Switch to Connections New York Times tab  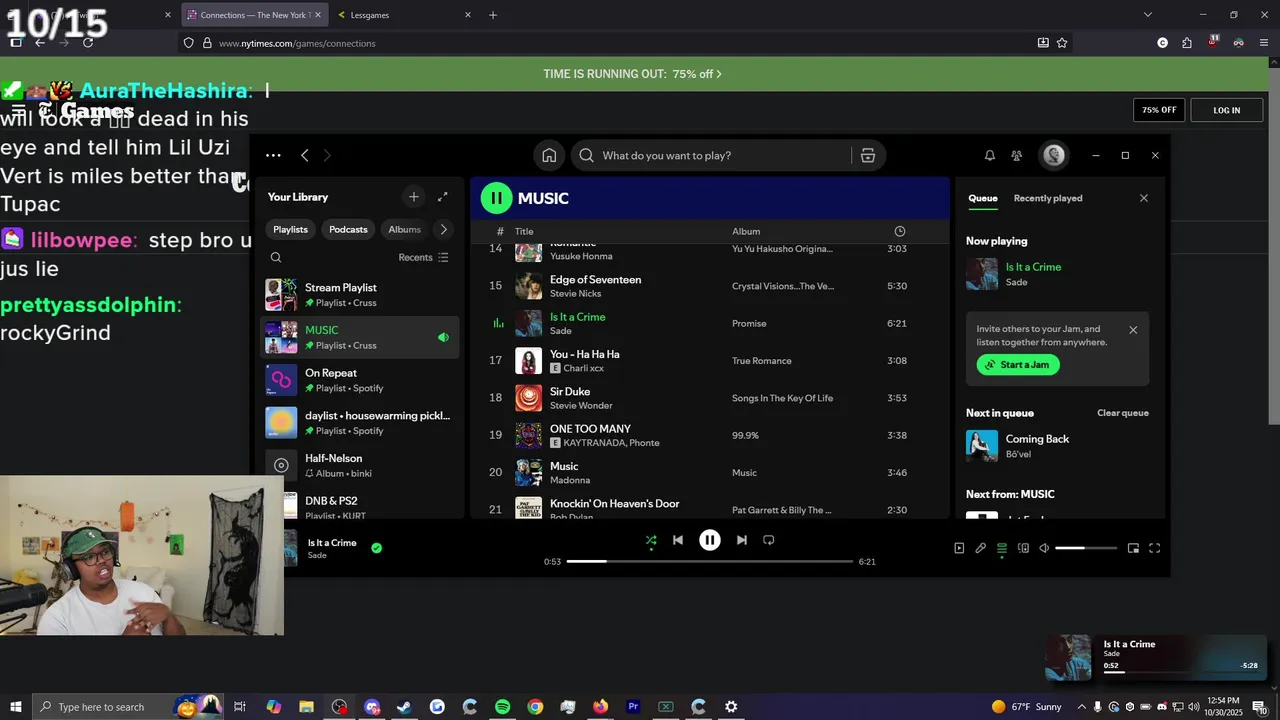[x=254, y=15]
